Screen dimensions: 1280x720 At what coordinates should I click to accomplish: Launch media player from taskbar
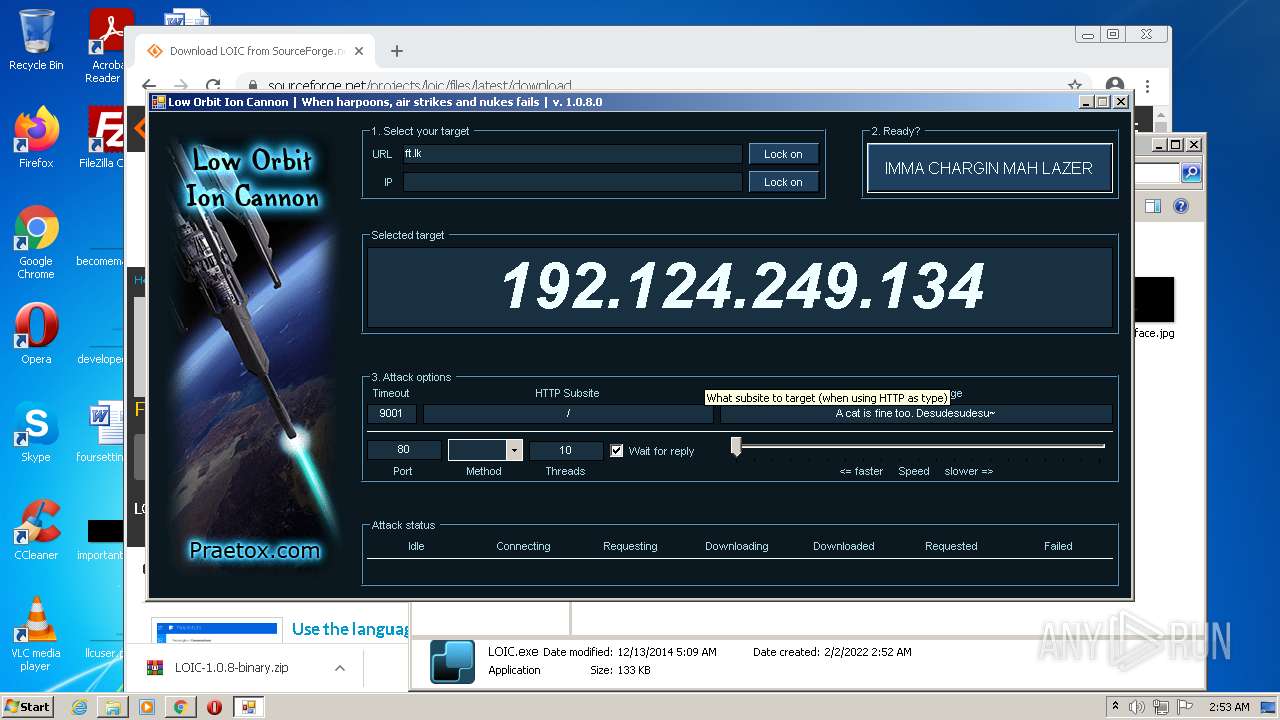pos(147,707)
